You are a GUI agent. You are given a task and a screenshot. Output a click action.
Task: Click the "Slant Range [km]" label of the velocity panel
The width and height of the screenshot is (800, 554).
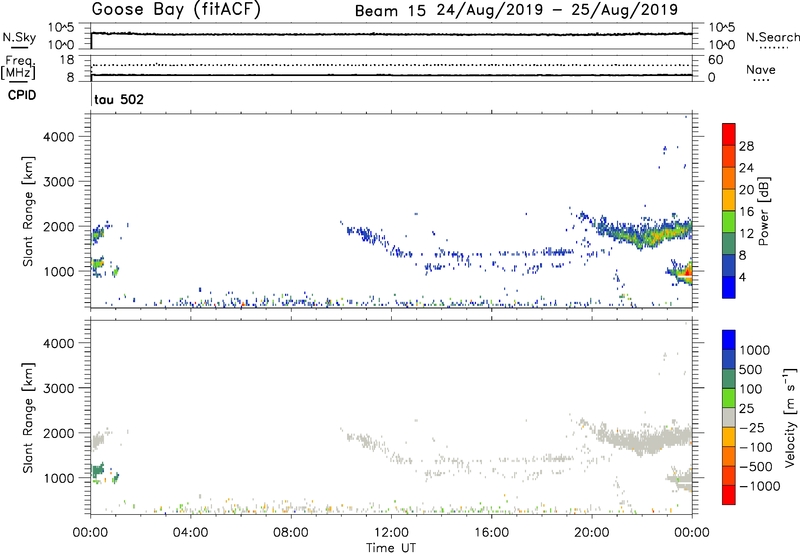tap(28, 418)
